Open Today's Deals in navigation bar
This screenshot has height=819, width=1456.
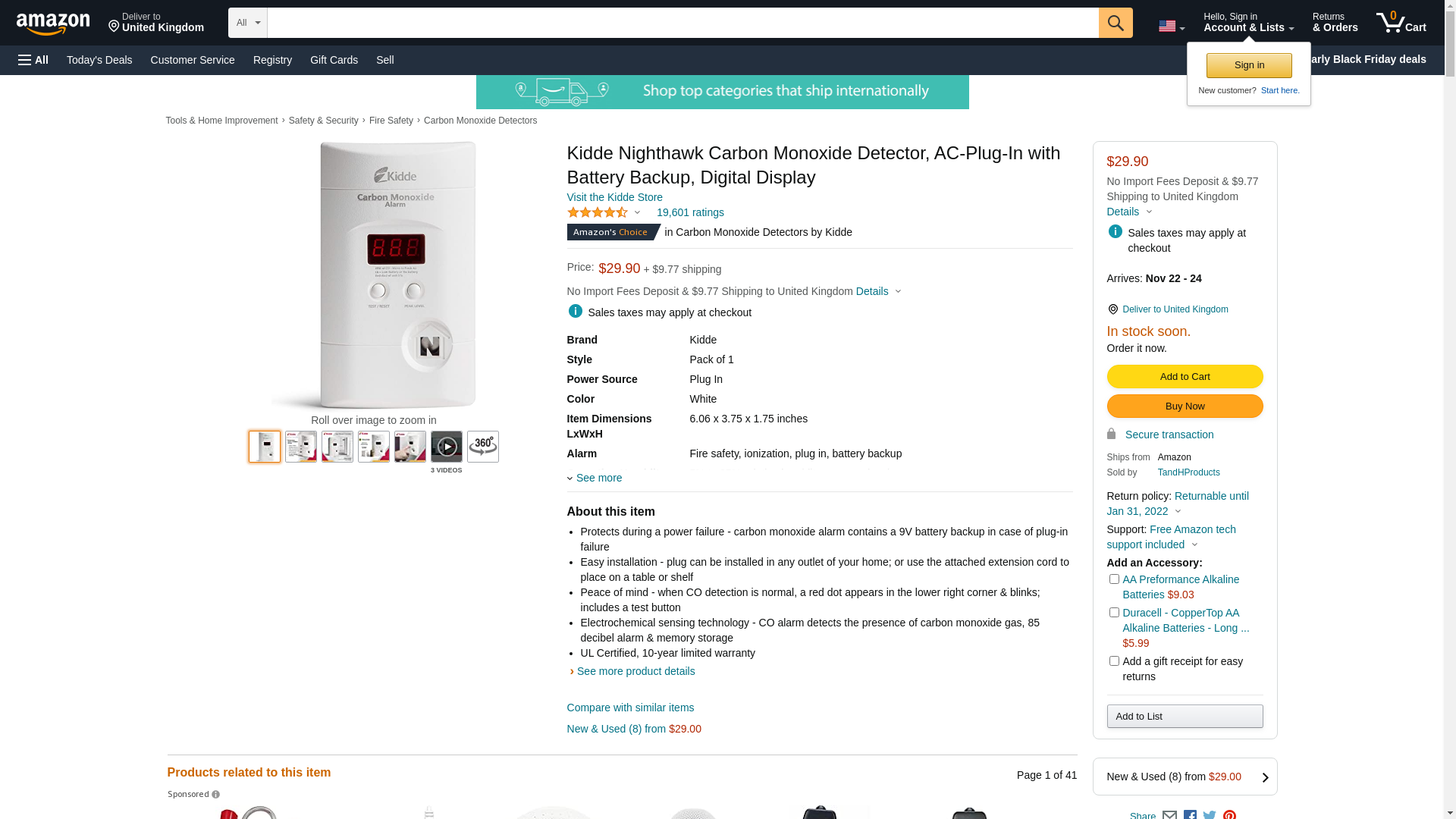point(99,60)
